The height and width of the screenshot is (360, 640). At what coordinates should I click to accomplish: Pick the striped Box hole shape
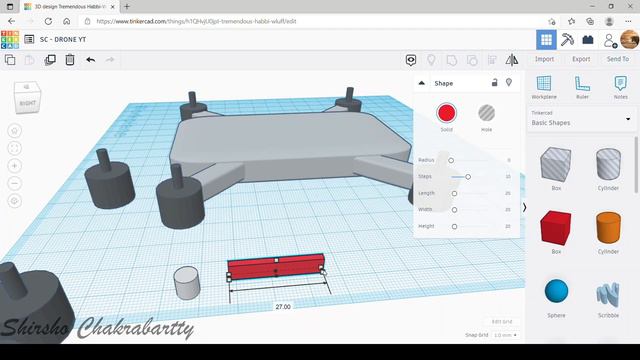pyautogui.click(x=556, y=164)
